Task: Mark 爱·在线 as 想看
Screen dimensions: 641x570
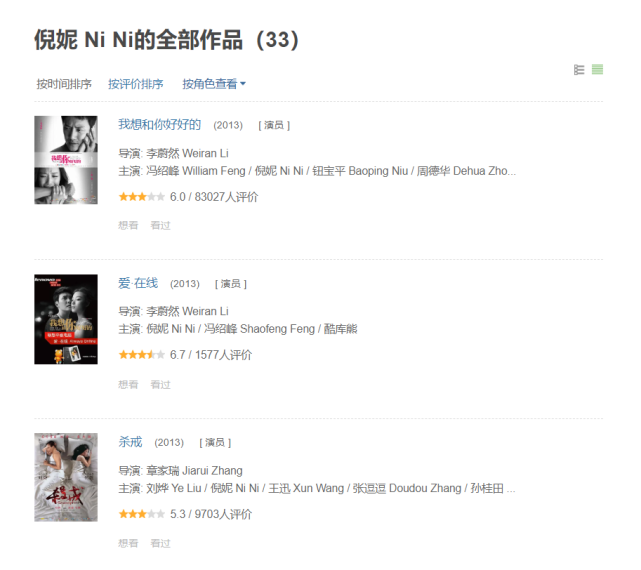Action: coord(128,384)
